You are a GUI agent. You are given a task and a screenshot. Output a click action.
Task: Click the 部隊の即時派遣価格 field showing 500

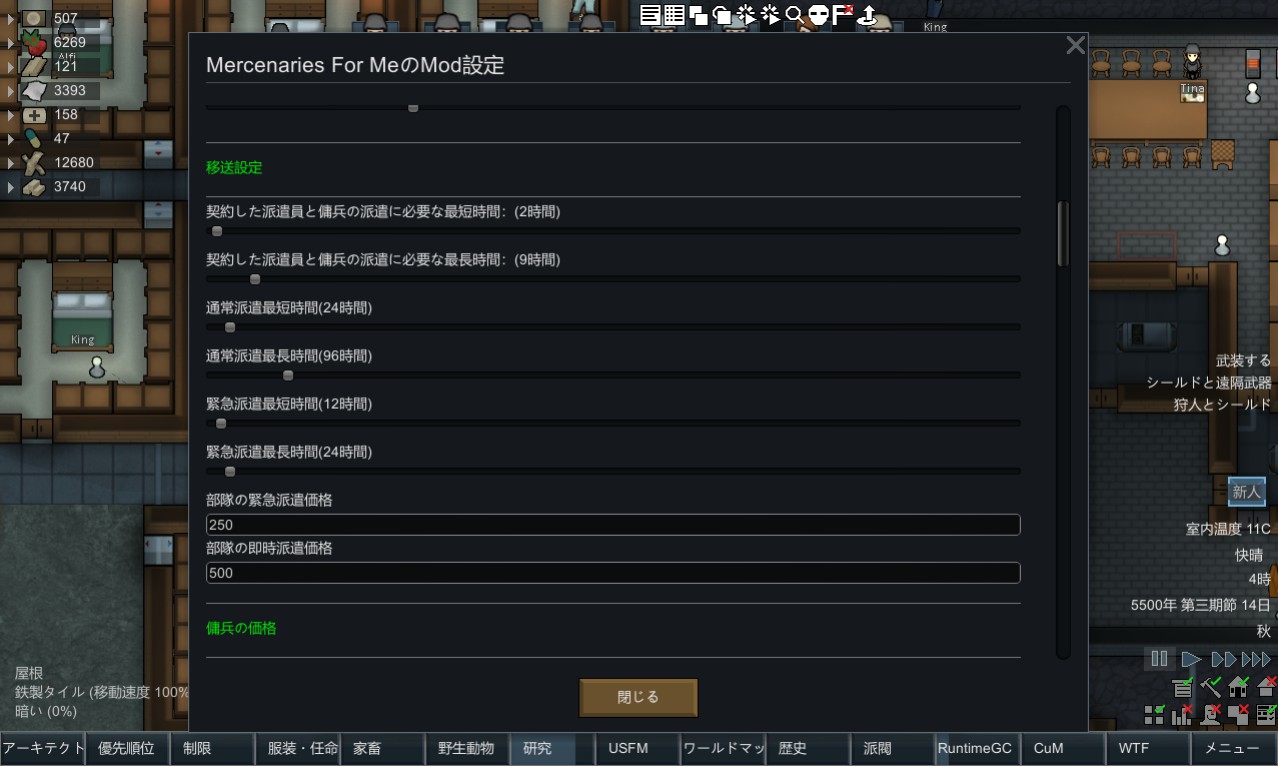[613, 573]
